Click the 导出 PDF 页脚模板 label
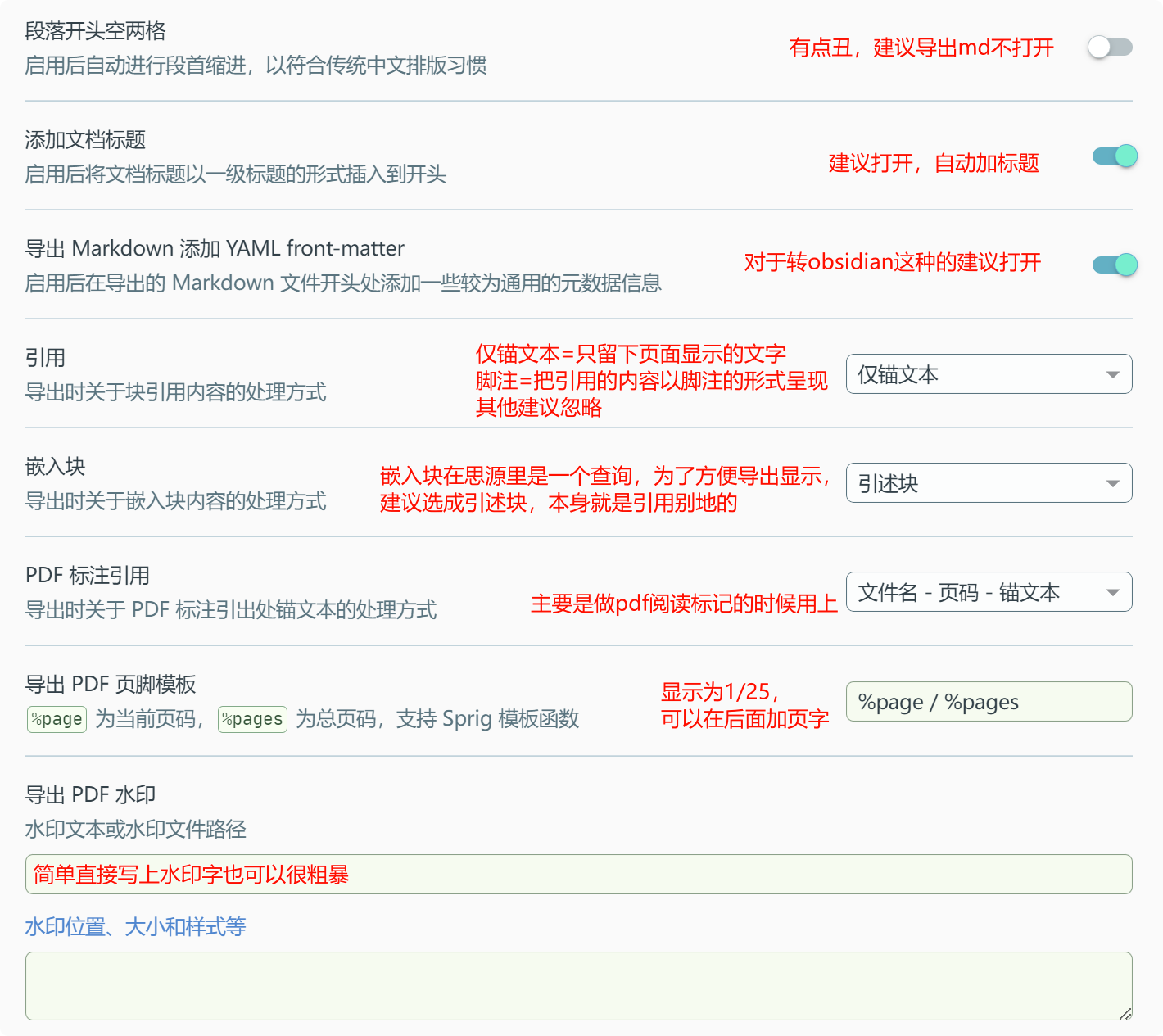The image size is (1163, 1036). pos(111,685)
